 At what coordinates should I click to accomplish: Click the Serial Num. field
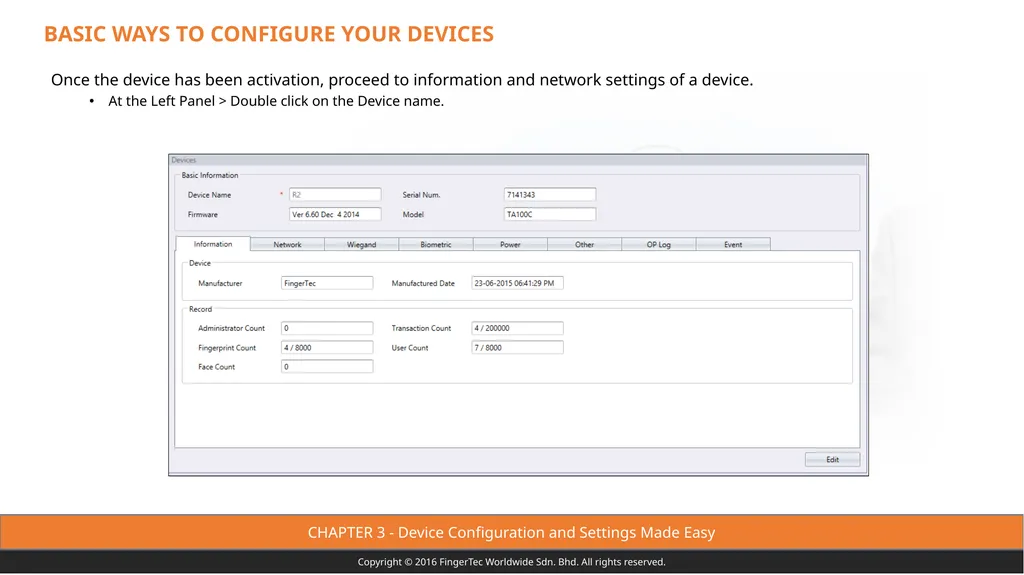point(550,195)
